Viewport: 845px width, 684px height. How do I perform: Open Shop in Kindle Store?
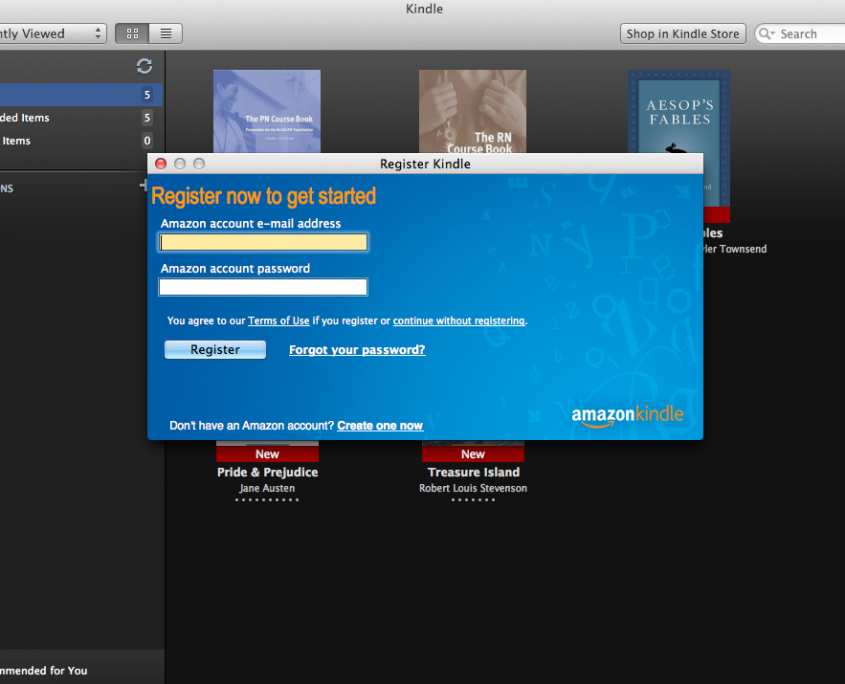(x=683, y=34)
